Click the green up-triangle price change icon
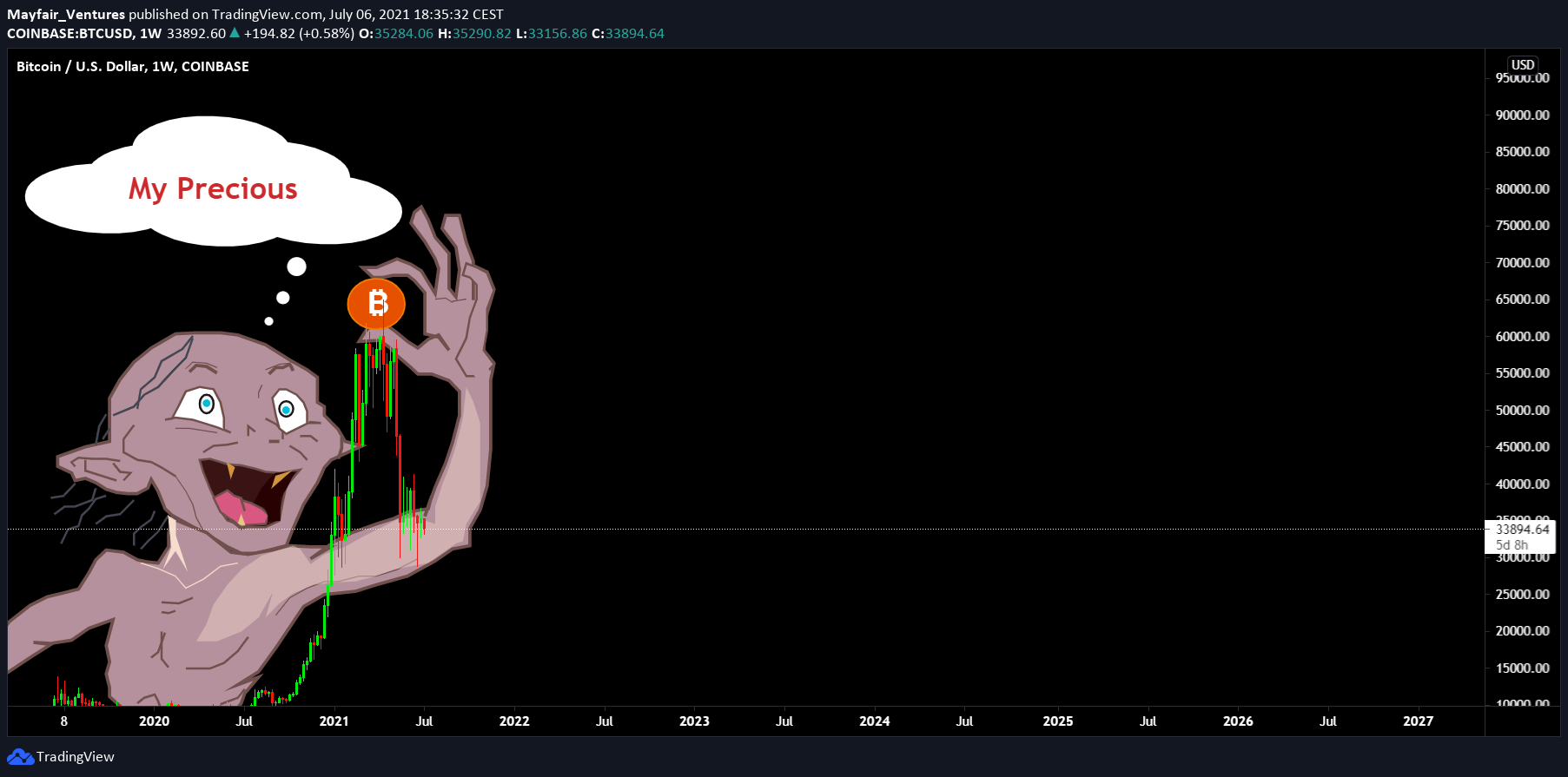1568x777 pixels. coord(235,33)
